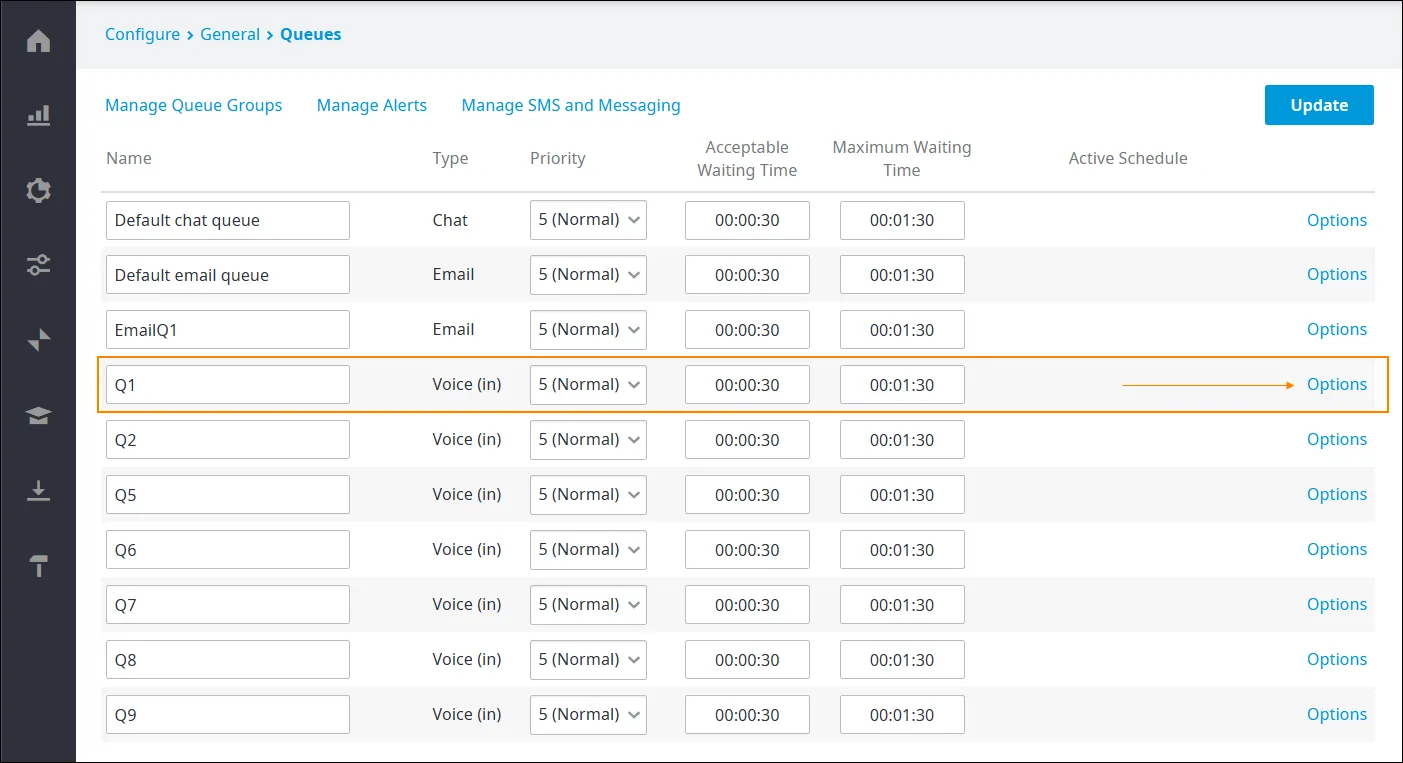Open Manage SMS and Messaging
Viewport: 1403px width, 763px height.
click(571, 105)
